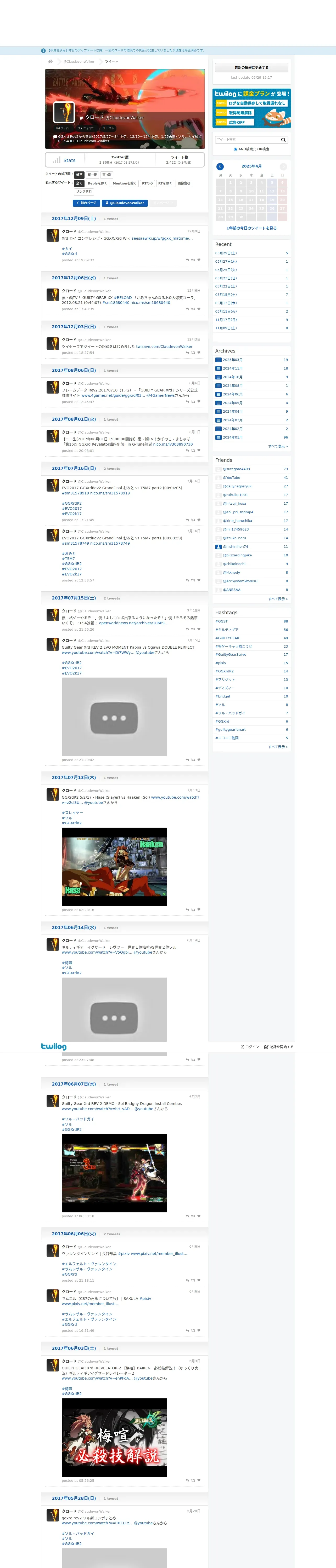Click avatar icon of friend @nishinihon74
336x1568 pixels.
(x=218, y=547)
